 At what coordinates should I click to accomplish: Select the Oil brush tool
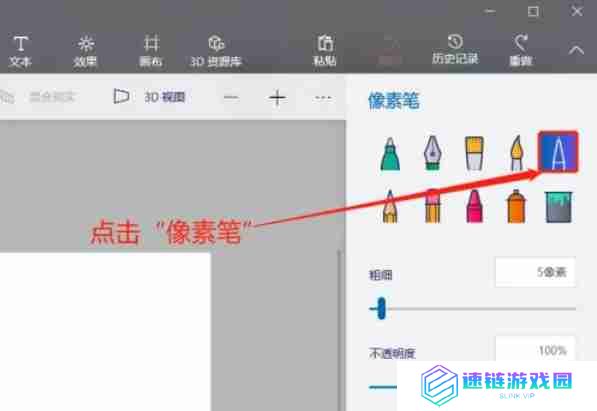pos(474,153)
